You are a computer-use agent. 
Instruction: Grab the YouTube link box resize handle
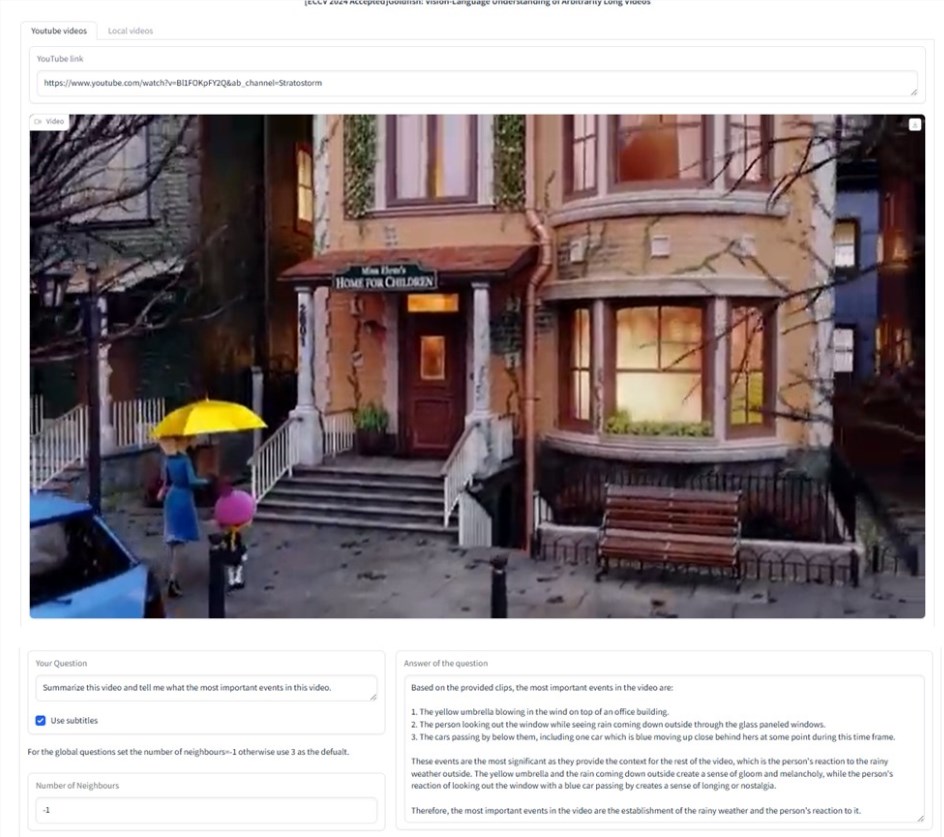[x=913, y=92]
